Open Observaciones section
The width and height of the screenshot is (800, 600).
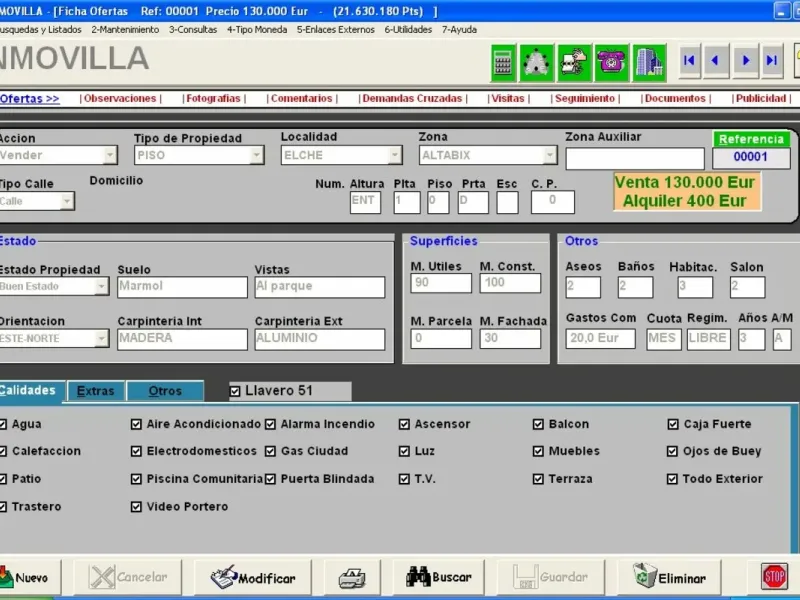[120, 98]
